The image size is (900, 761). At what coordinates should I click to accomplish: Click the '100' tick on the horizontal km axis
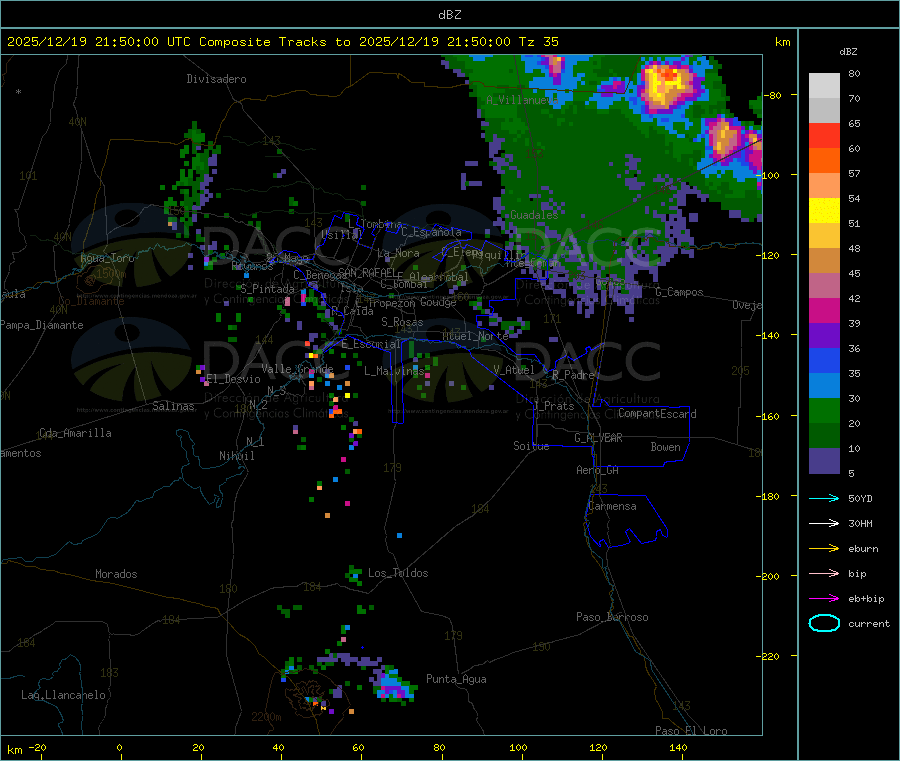point(518,747)
